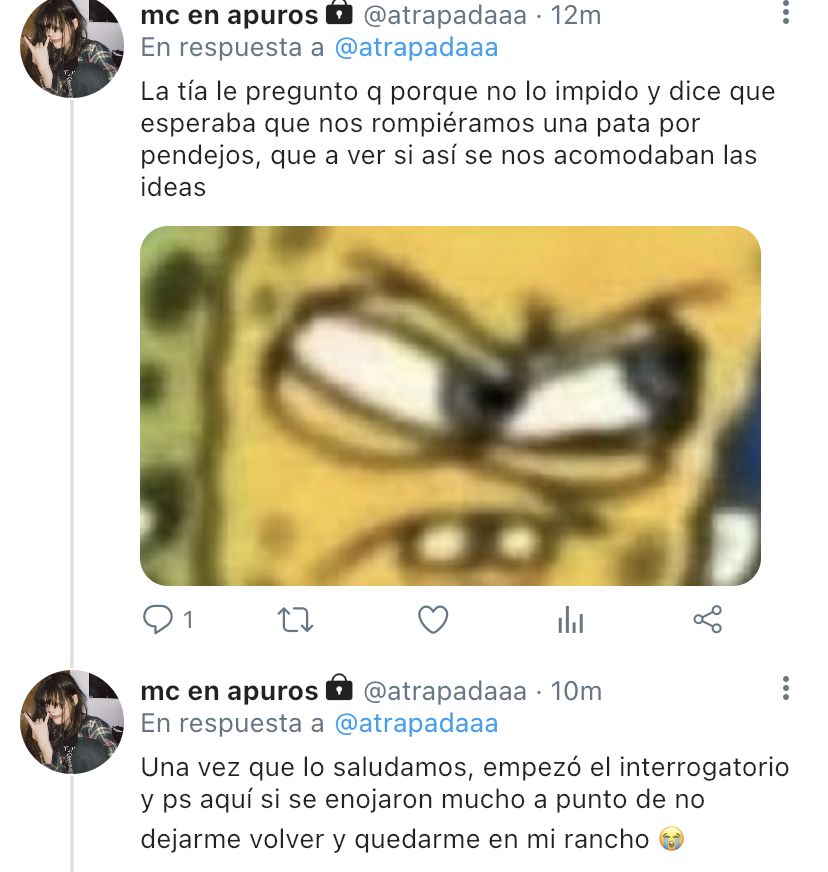Click the lock icon beside the 10m tweet's name
Screen dimensions: 828x872
click(339, 687)
